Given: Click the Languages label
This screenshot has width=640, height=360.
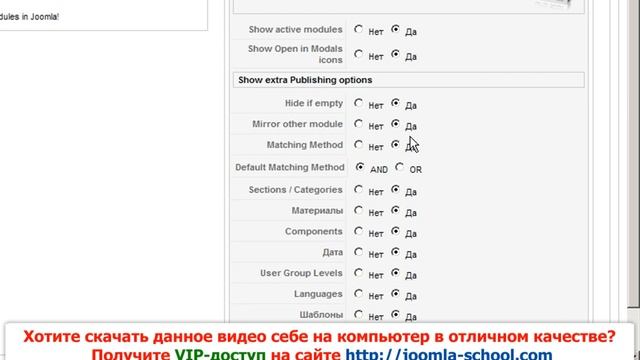Looking at the screenshot, I should (x=318, y=294).
